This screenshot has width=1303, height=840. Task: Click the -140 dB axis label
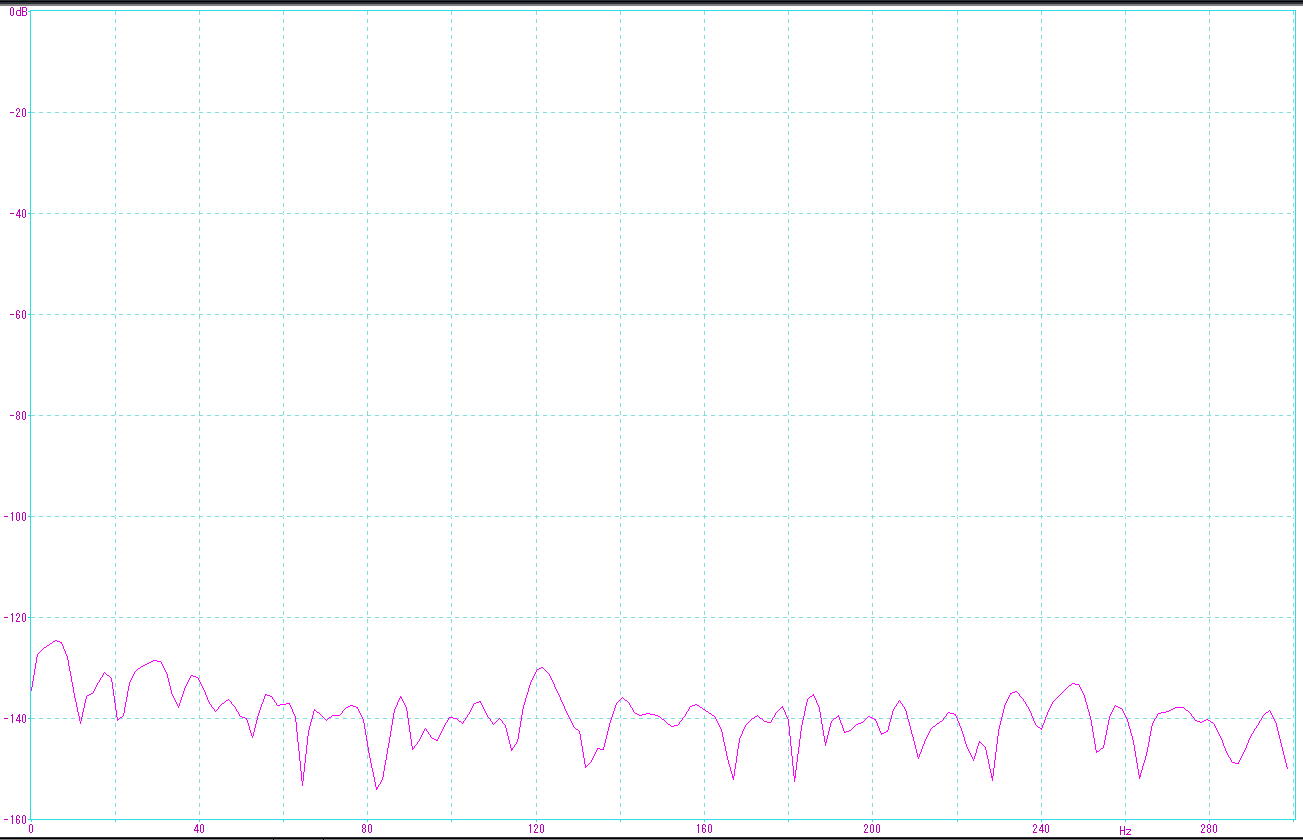[x=15, y=719]
